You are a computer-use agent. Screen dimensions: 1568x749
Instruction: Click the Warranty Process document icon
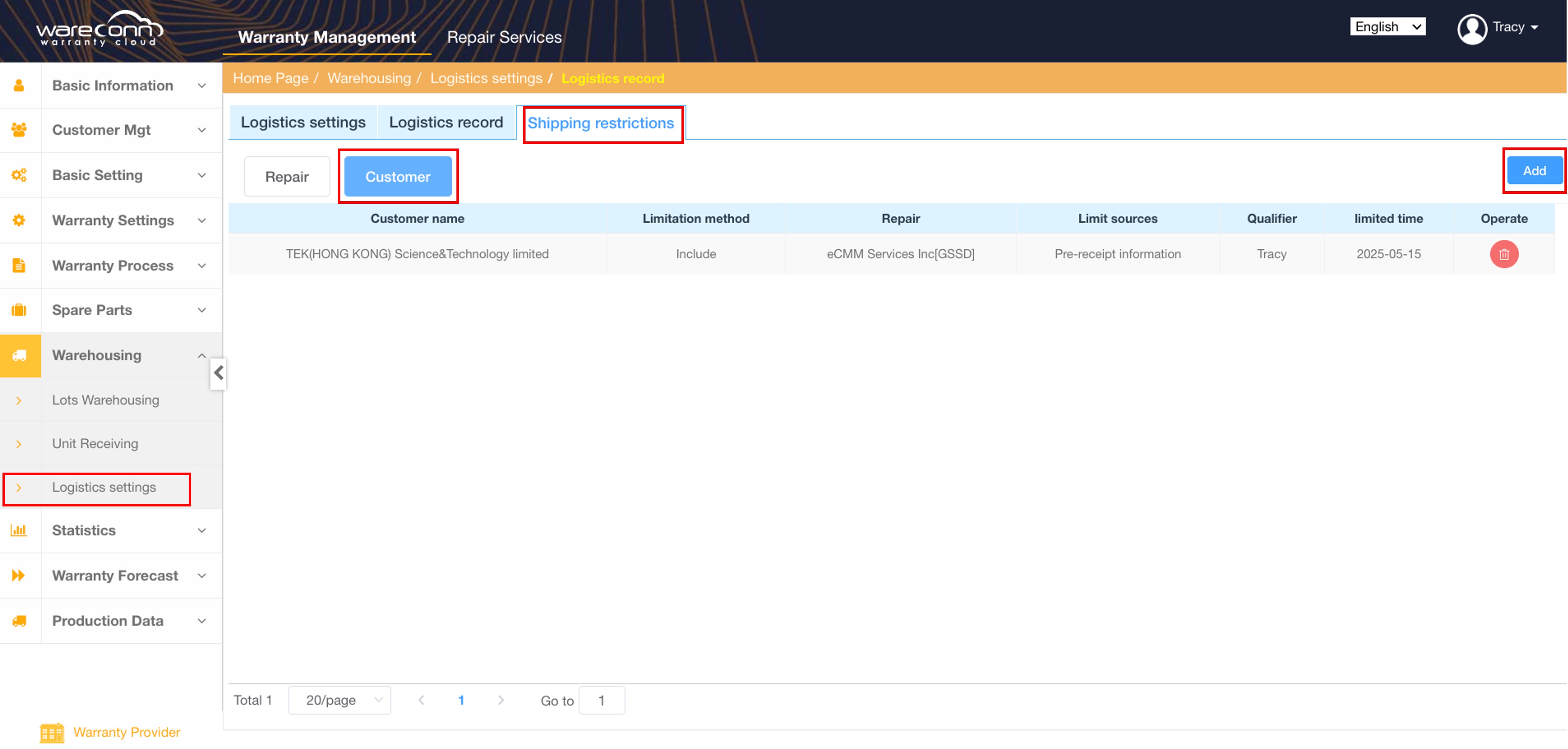[20, 265]
